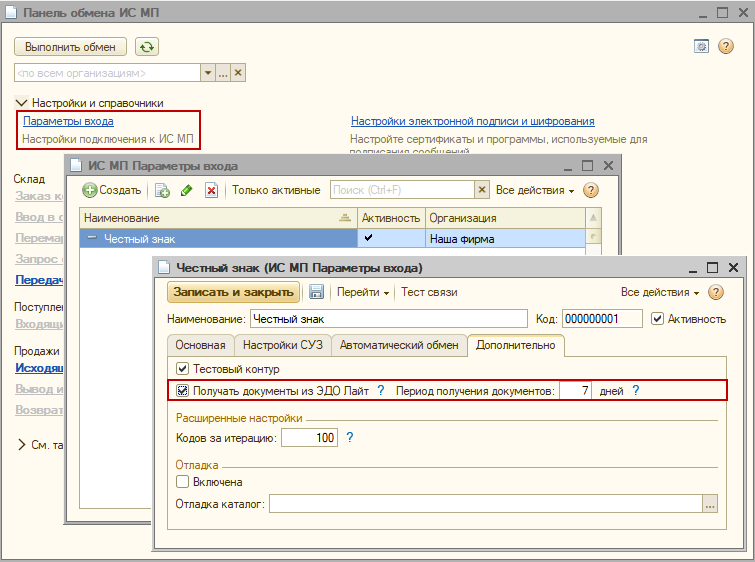The width and height of the screenshot is (755, 562).
Task: Click the sort indicator in Наименование column header
Action: [x=345, y=218]
